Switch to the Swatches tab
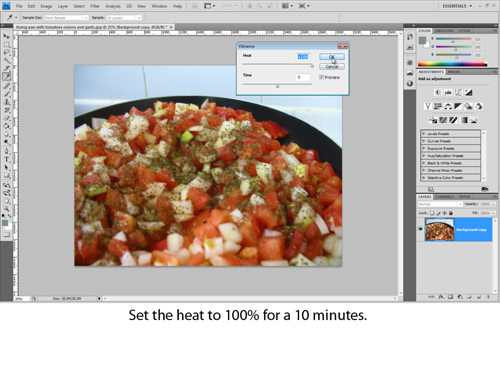Viewport: 500px width, 376px height. 444,31
